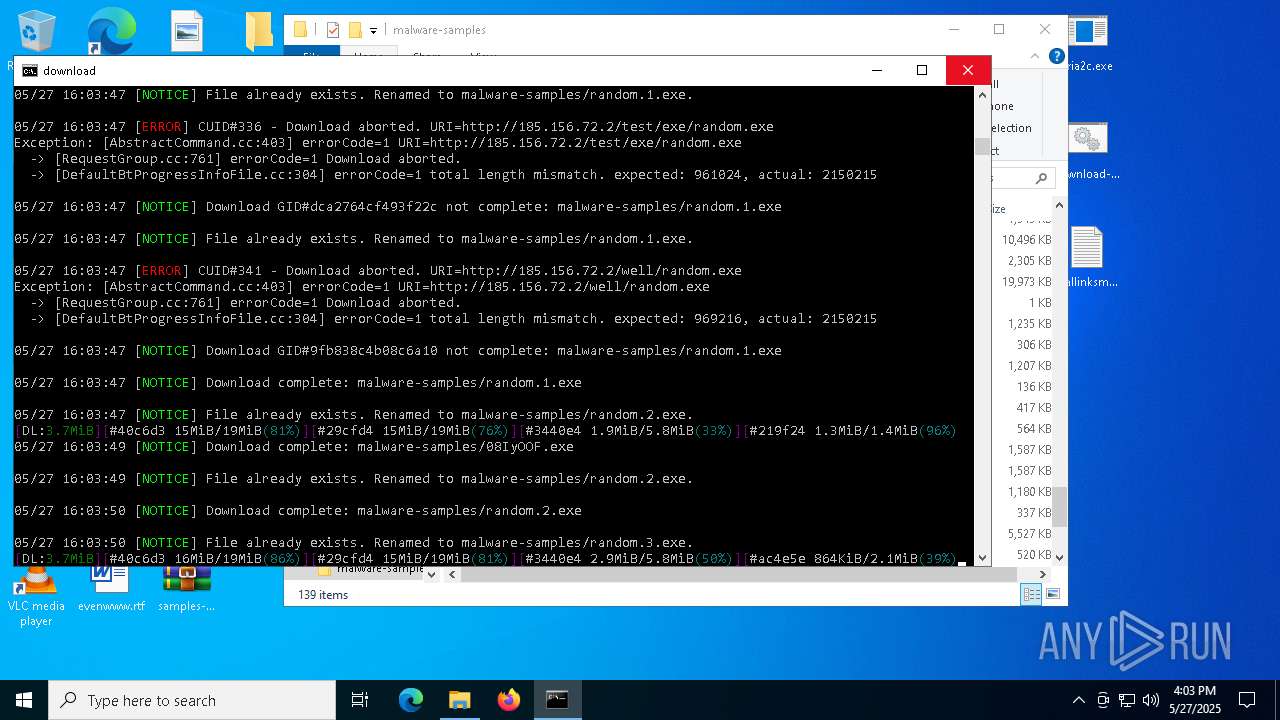
Task: Click the malware-samples Explorer window title text
Action: (440, 30)
